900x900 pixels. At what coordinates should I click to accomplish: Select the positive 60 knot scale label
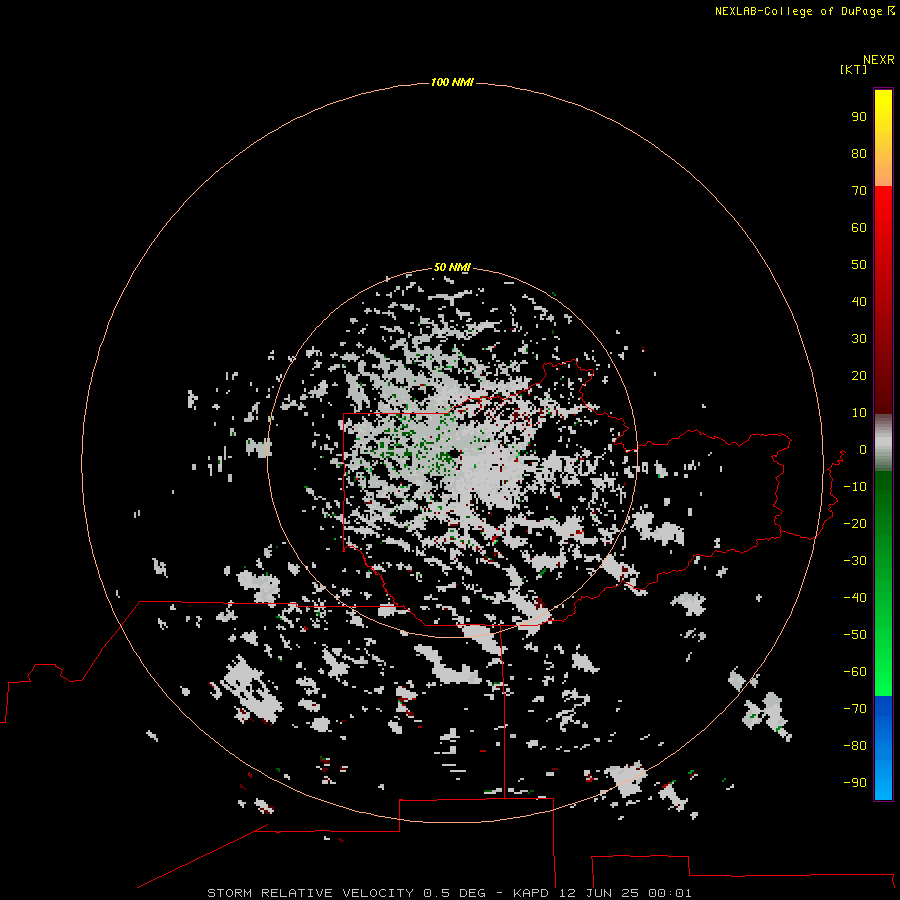859,227
